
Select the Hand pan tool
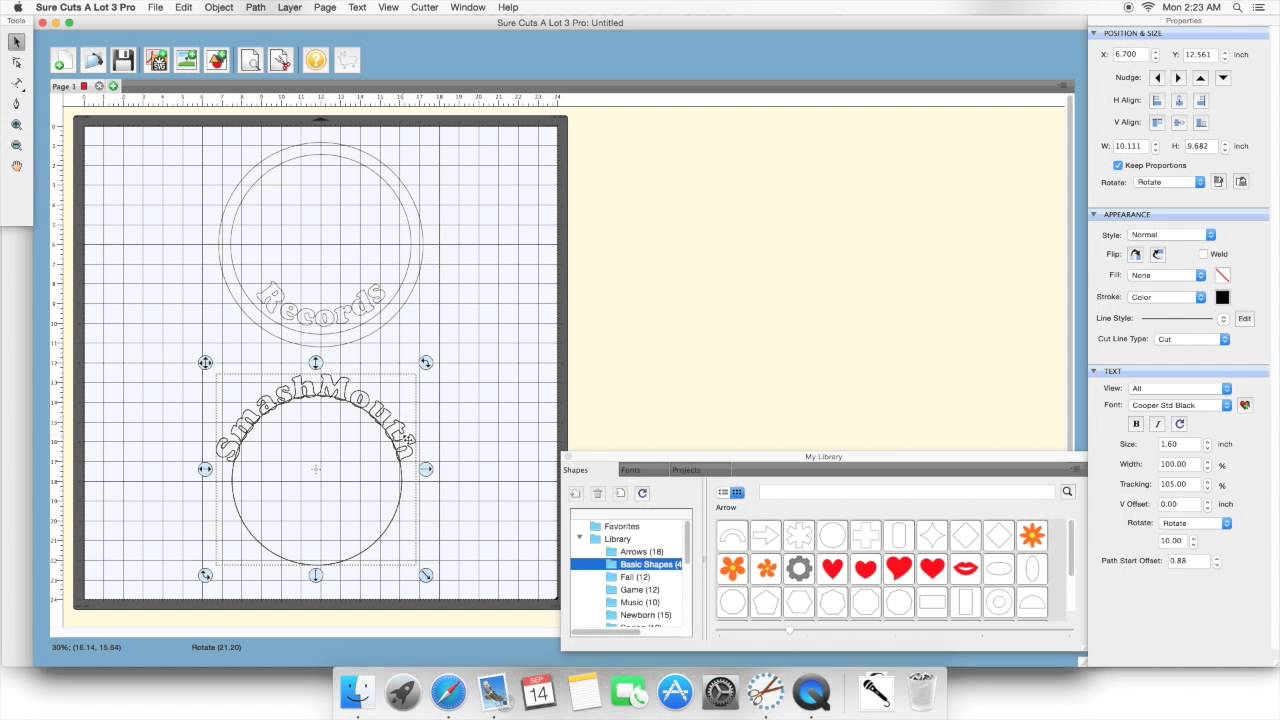click(x=16, y=166)
